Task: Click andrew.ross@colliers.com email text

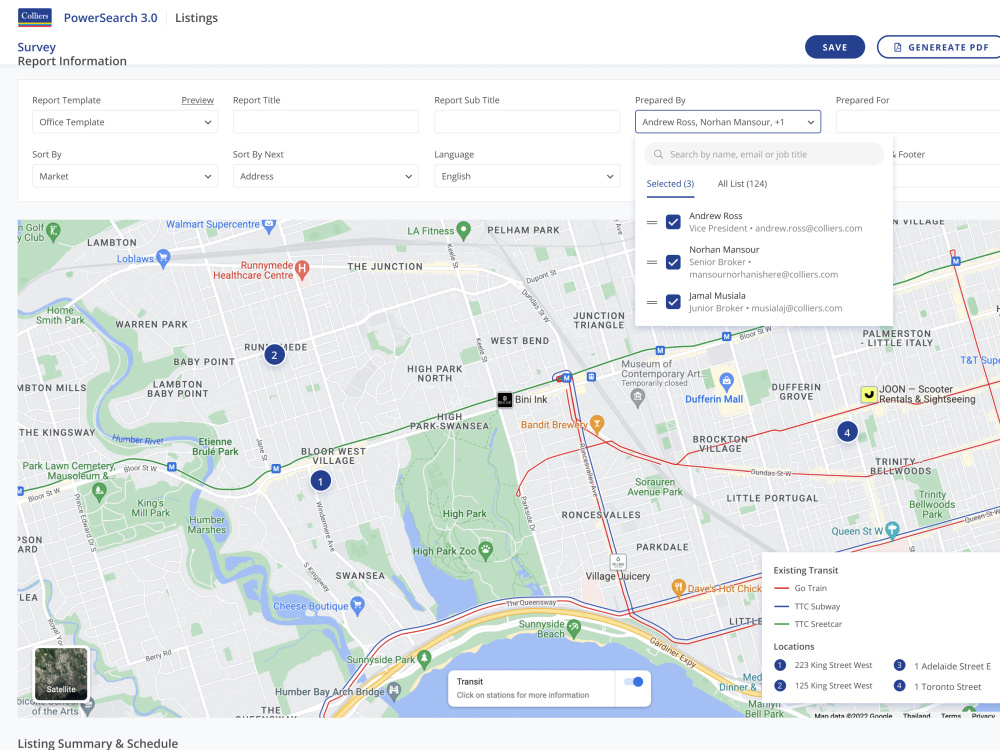Action: click(809, 228)
